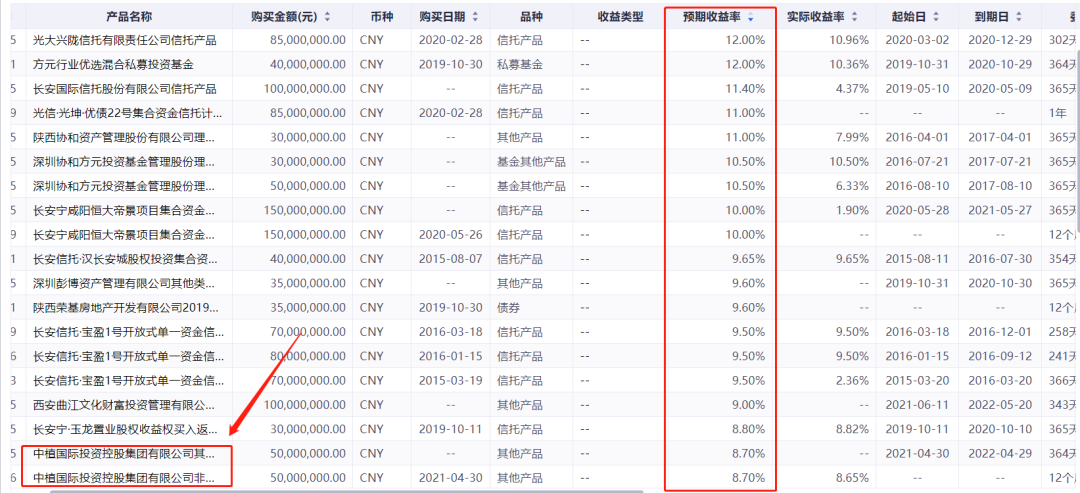The height and width of the screenshot is (493, 1080).
Task: Click the 2020-10-29 end date cell
Action: click(x=1000, y=65)
